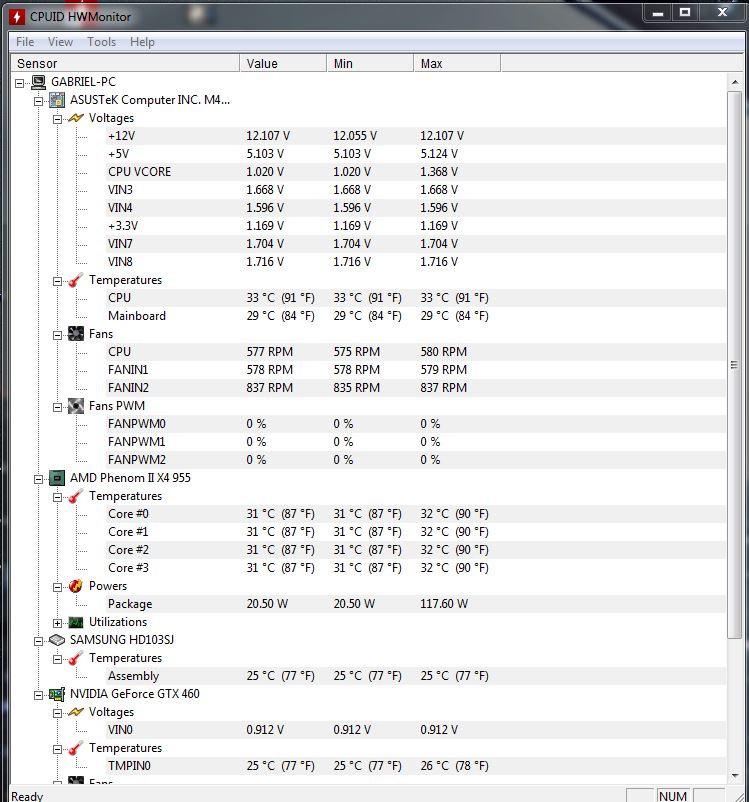The width and height of the screenshot is (749, 802).
Task: Click the motherboard Voltages lightning icon
Action: tap(76, 118)
